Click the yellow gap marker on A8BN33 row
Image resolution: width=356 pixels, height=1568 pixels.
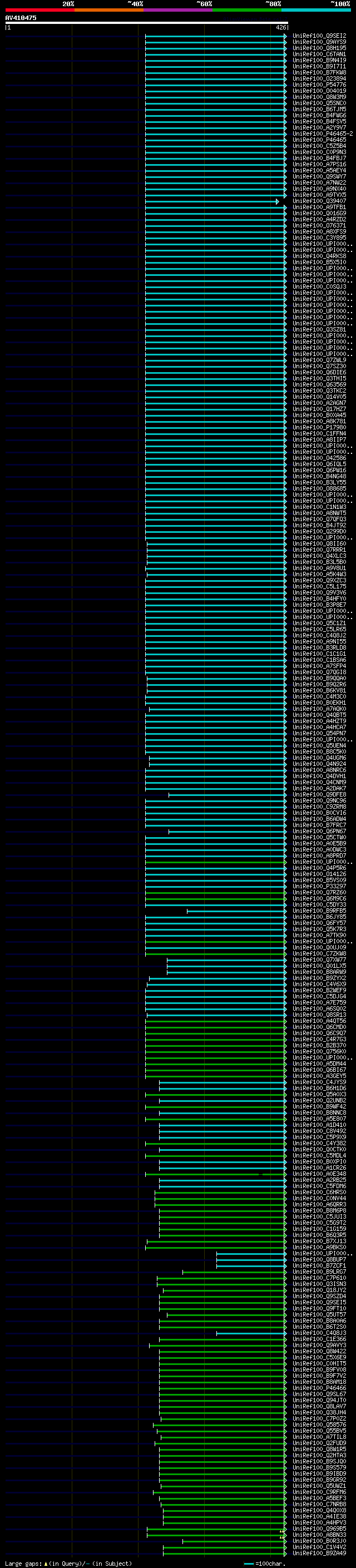point(281,1537)
